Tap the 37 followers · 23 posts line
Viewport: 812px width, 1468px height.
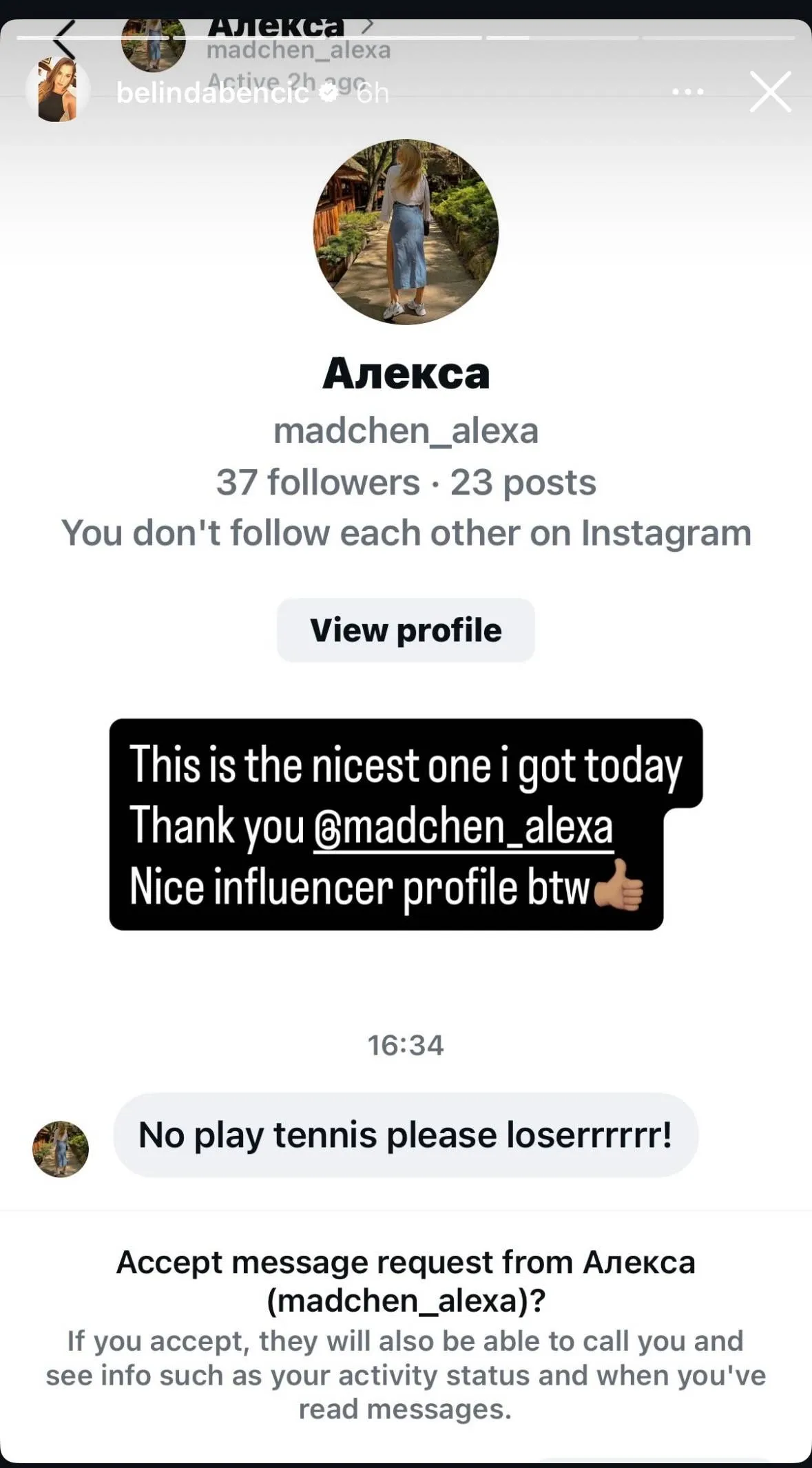pyautogui.click(x=406, y=482)
